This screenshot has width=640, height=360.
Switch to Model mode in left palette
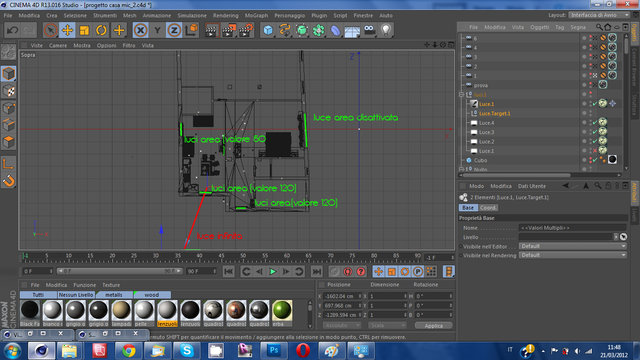coord(9,74)
